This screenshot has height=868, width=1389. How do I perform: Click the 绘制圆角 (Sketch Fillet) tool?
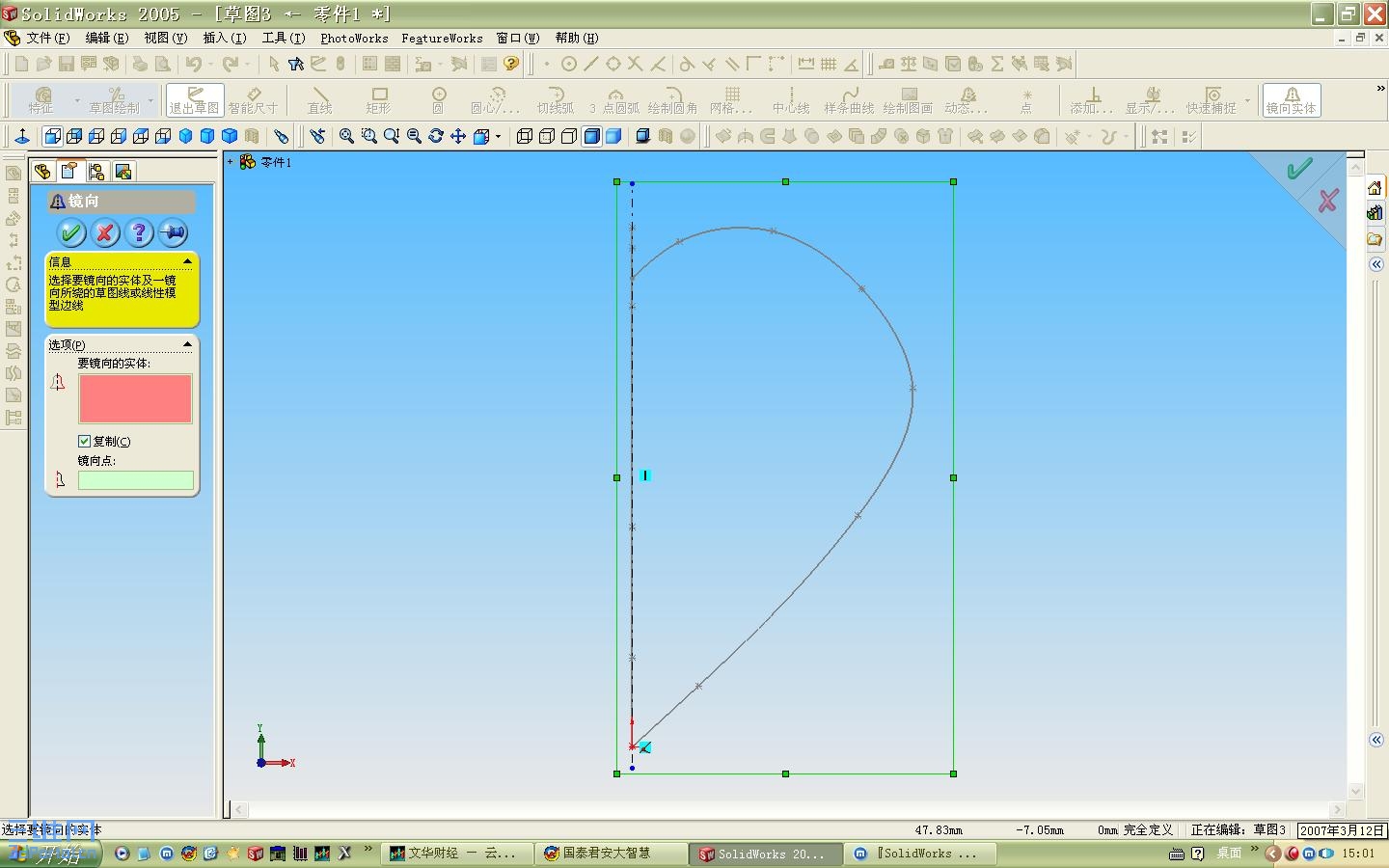[672, 100]
